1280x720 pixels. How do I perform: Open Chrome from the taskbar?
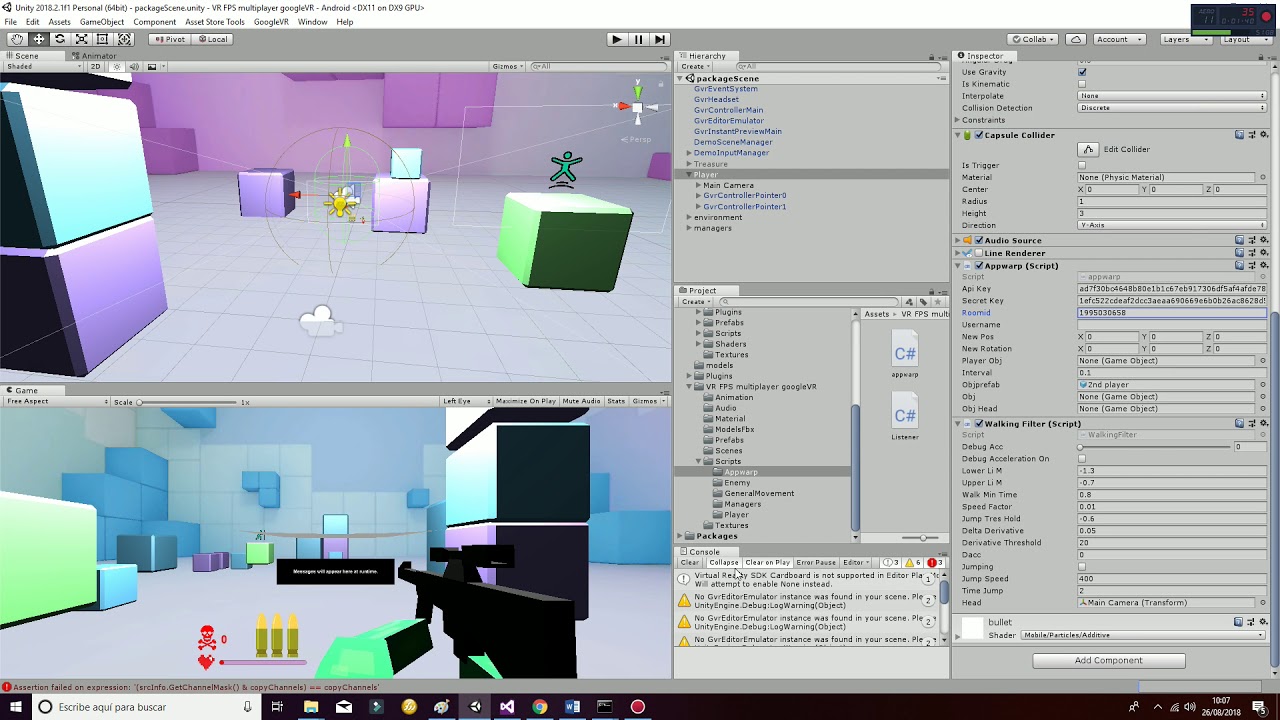(x=540, y=707)
